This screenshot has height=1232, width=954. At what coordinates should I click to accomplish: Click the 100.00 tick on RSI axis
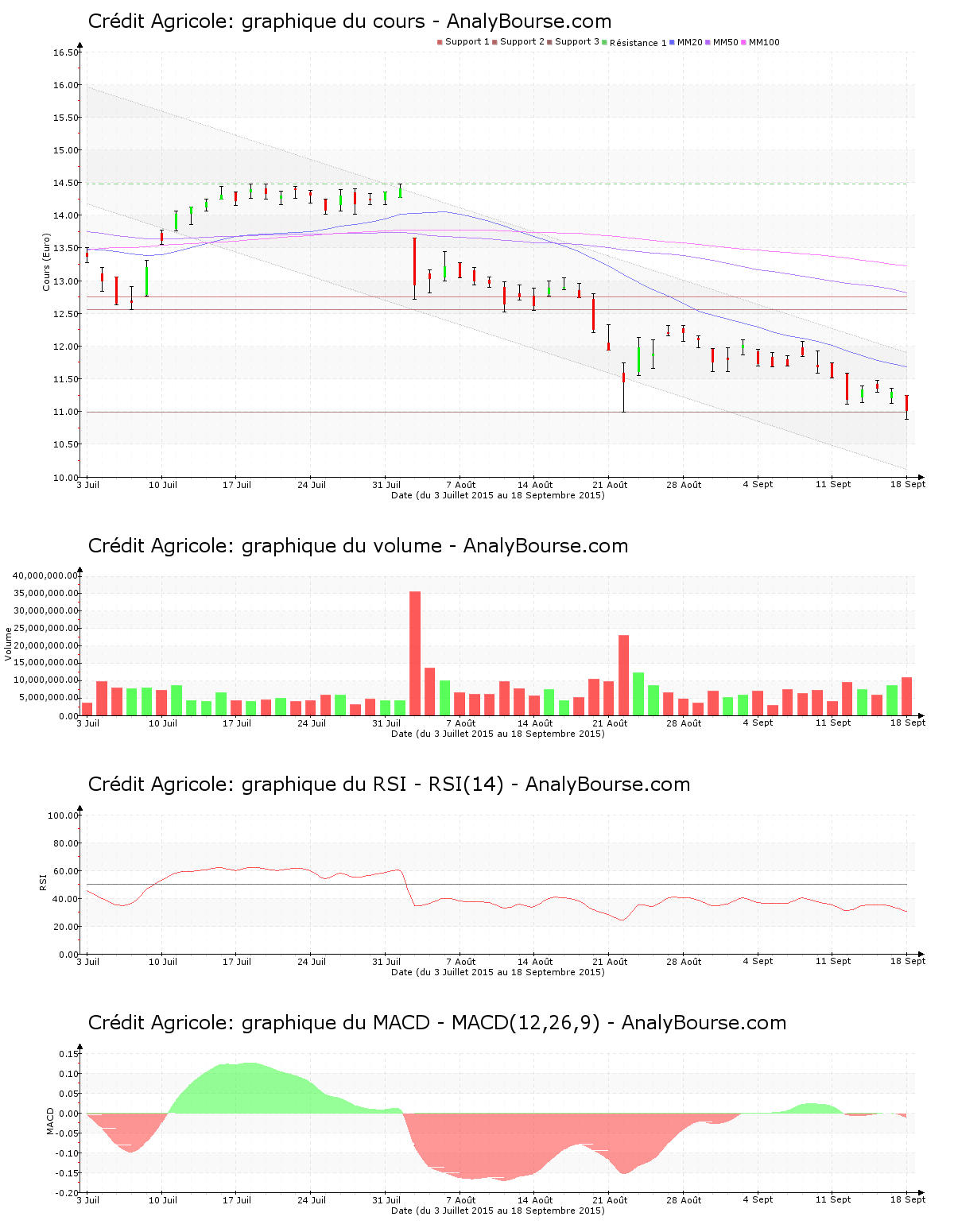click(64, 816)
